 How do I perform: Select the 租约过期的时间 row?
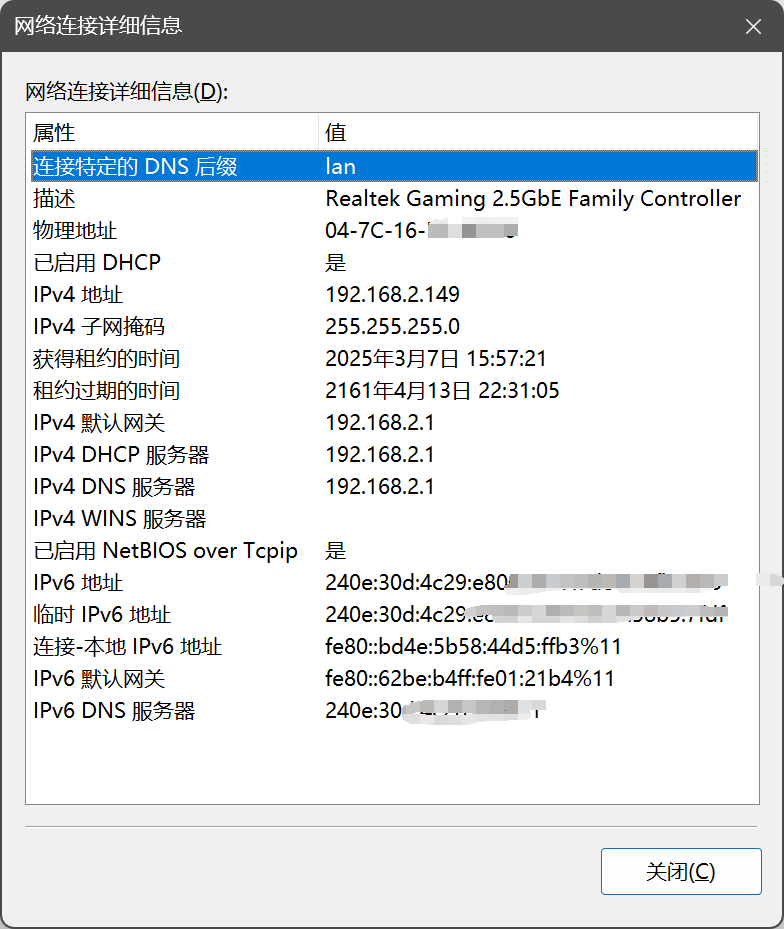coord(106,391)
